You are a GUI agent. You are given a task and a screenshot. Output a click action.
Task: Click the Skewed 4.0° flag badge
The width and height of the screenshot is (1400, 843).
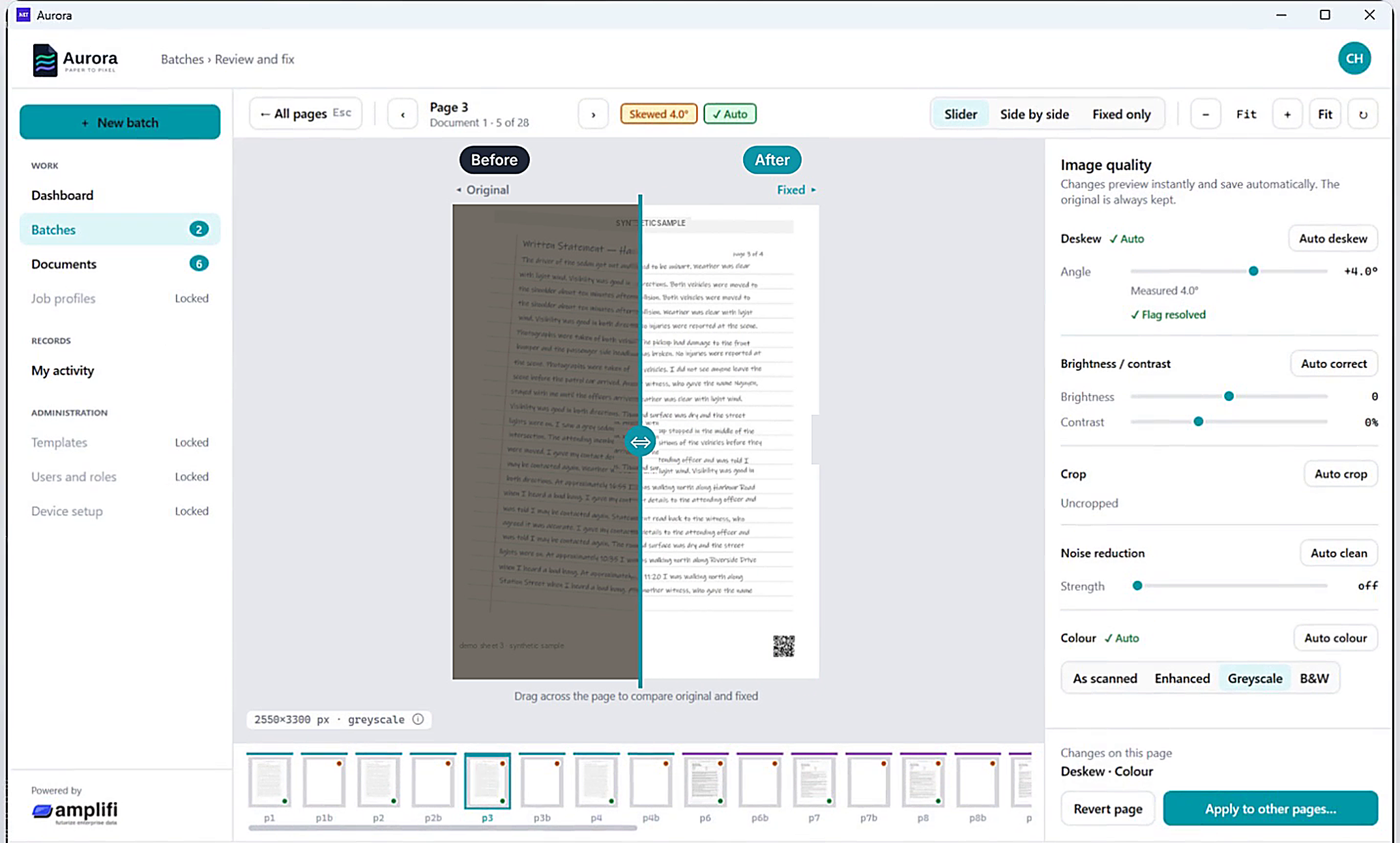pyautogui.click(x=658, y=114)
